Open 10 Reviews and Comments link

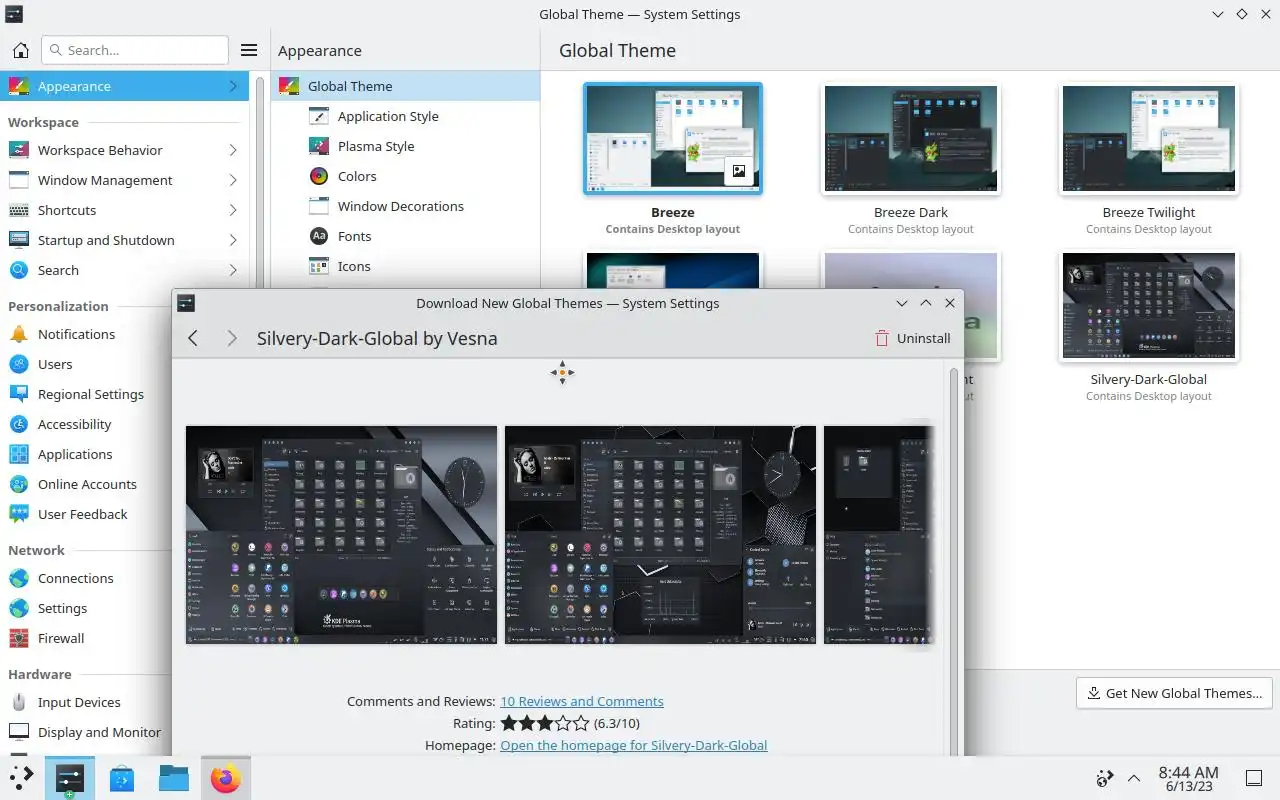[582, 701]
